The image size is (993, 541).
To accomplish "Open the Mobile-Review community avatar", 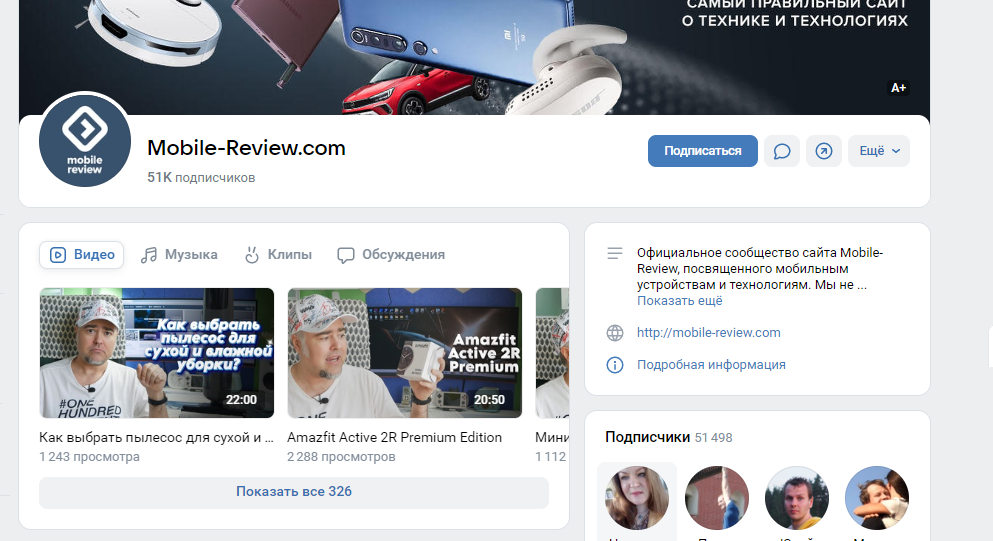I will [85, 141].
